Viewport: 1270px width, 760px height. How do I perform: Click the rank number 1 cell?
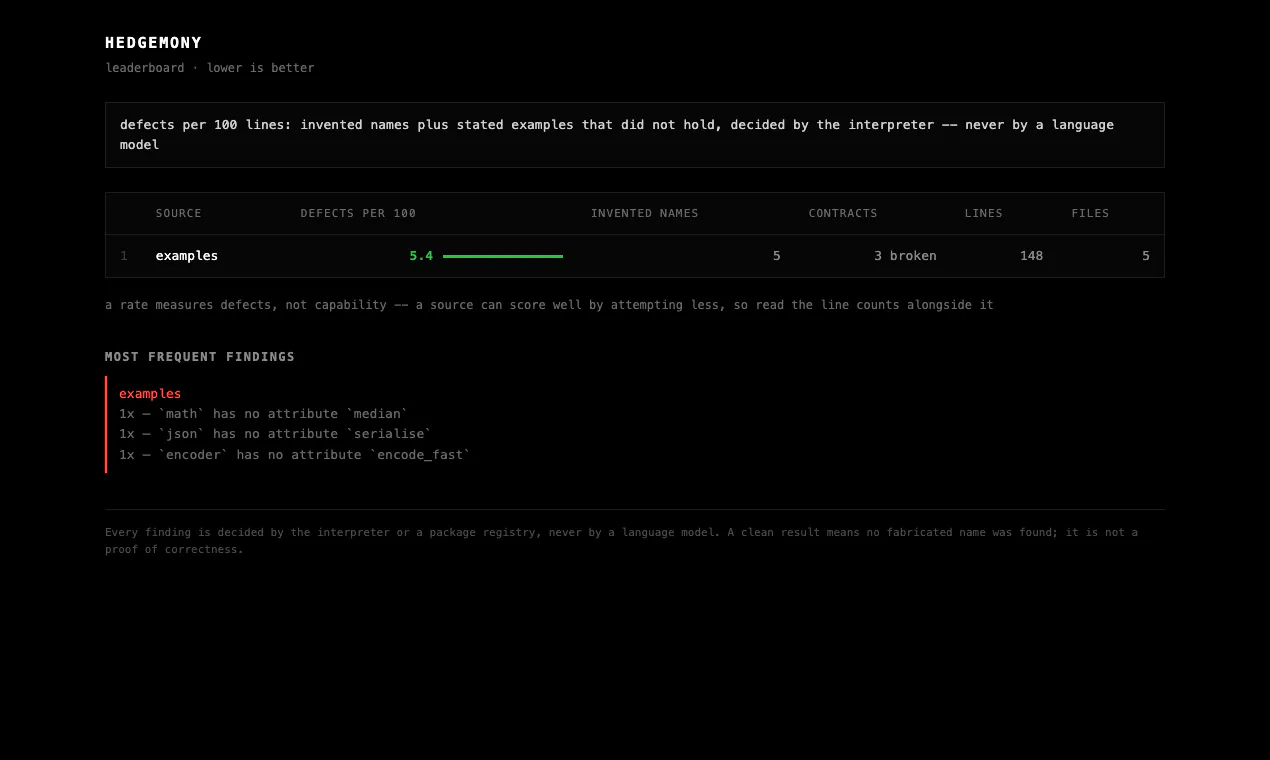(124, 256)
